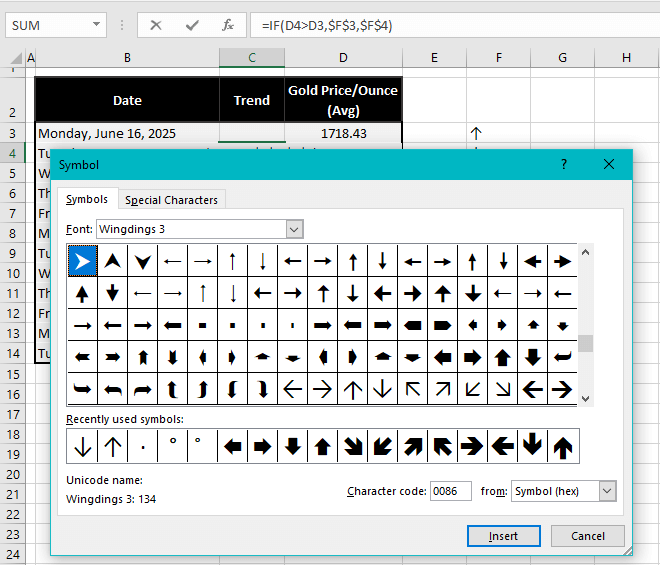Screen dimensions: 660x565
Task: Switch to the Special Characters tab
Action: [171, 200]
